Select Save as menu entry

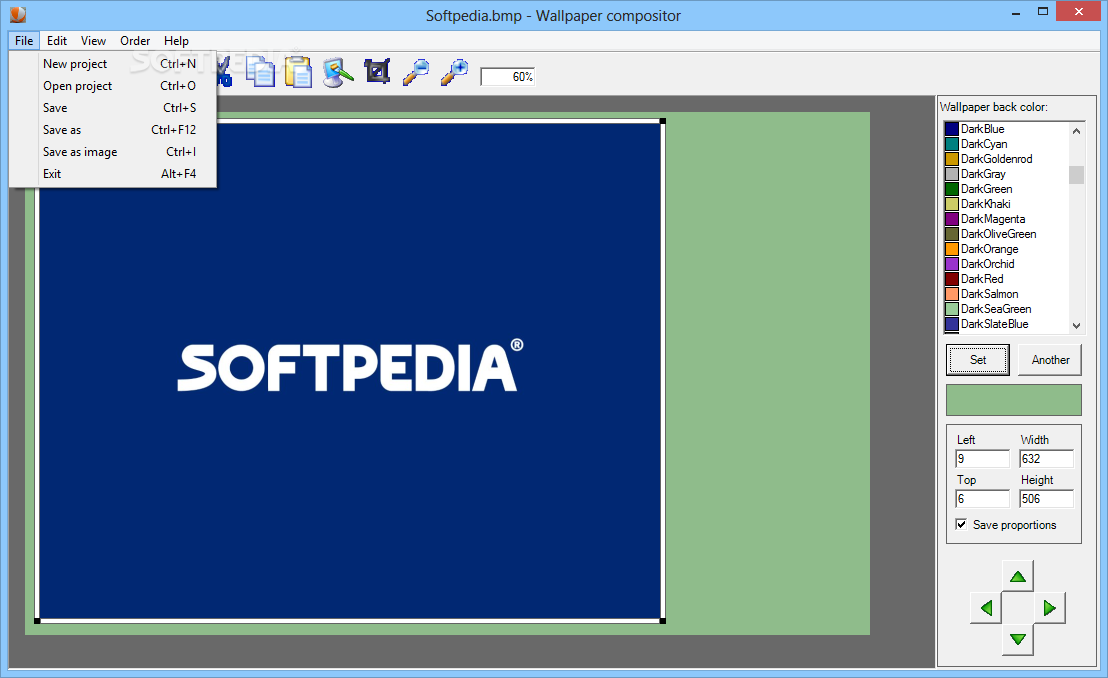pos(113,129)
